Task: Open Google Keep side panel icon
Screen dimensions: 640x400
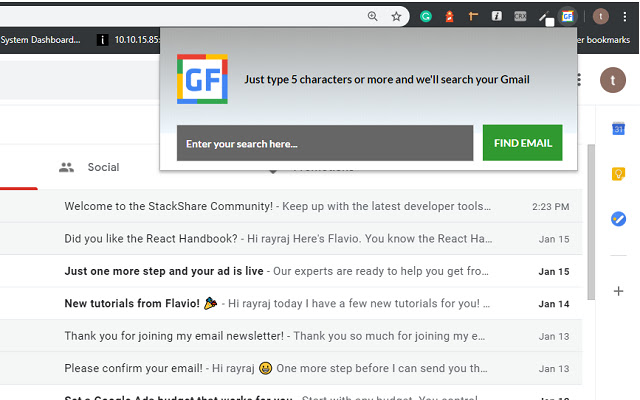Action: 618,174
